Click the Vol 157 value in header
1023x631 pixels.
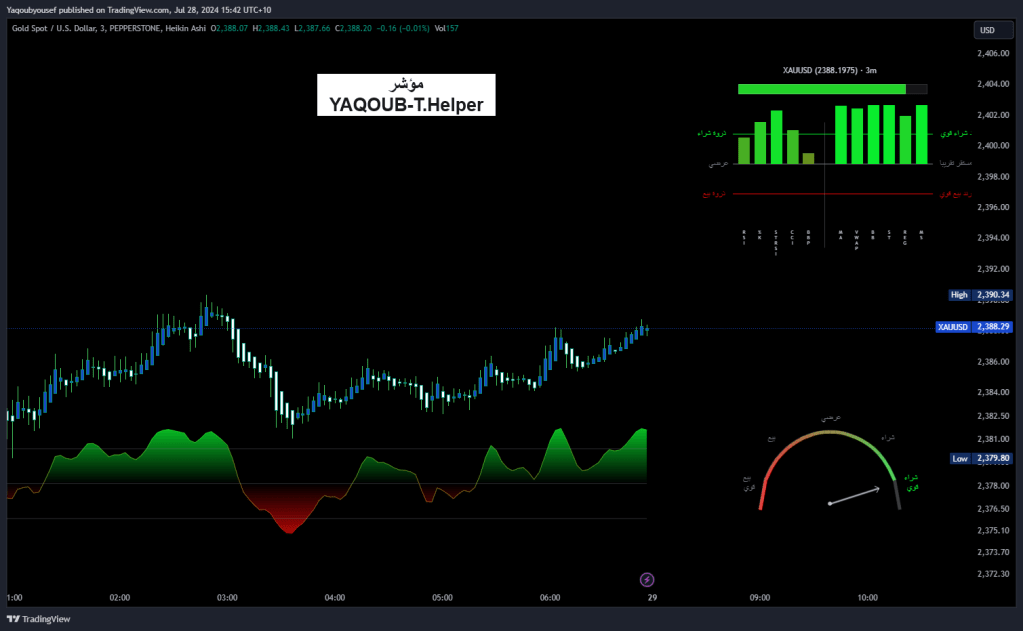click(449, 28)
